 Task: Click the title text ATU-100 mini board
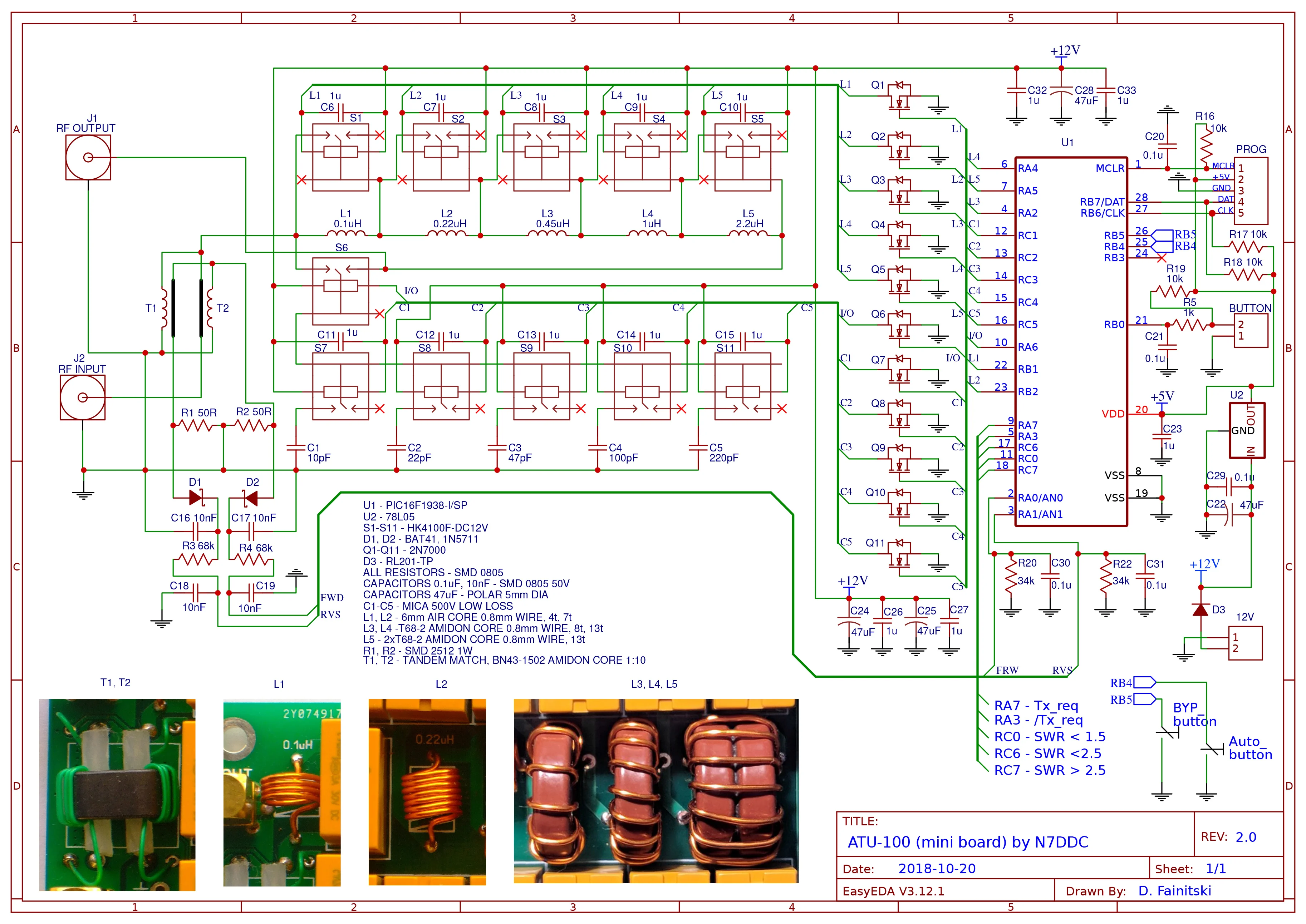967,842
